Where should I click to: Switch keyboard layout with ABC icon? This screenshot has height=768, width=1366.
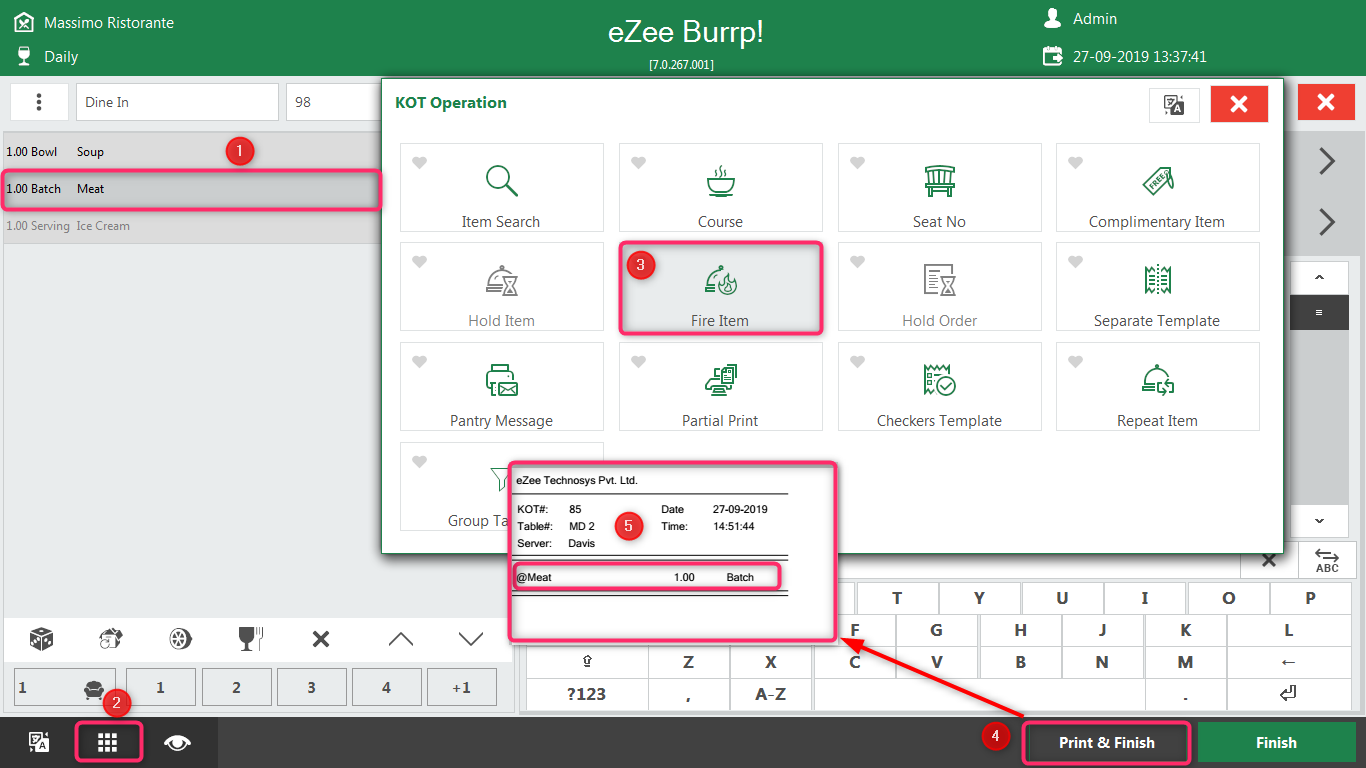coord(1327,560)
